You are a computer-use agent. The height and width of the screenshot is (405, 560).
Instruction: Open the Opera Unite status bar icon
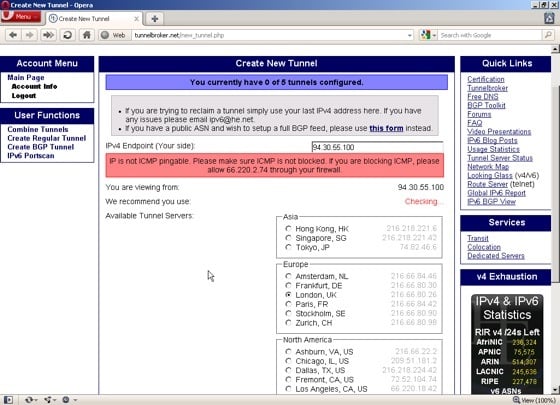click(48, 400)
